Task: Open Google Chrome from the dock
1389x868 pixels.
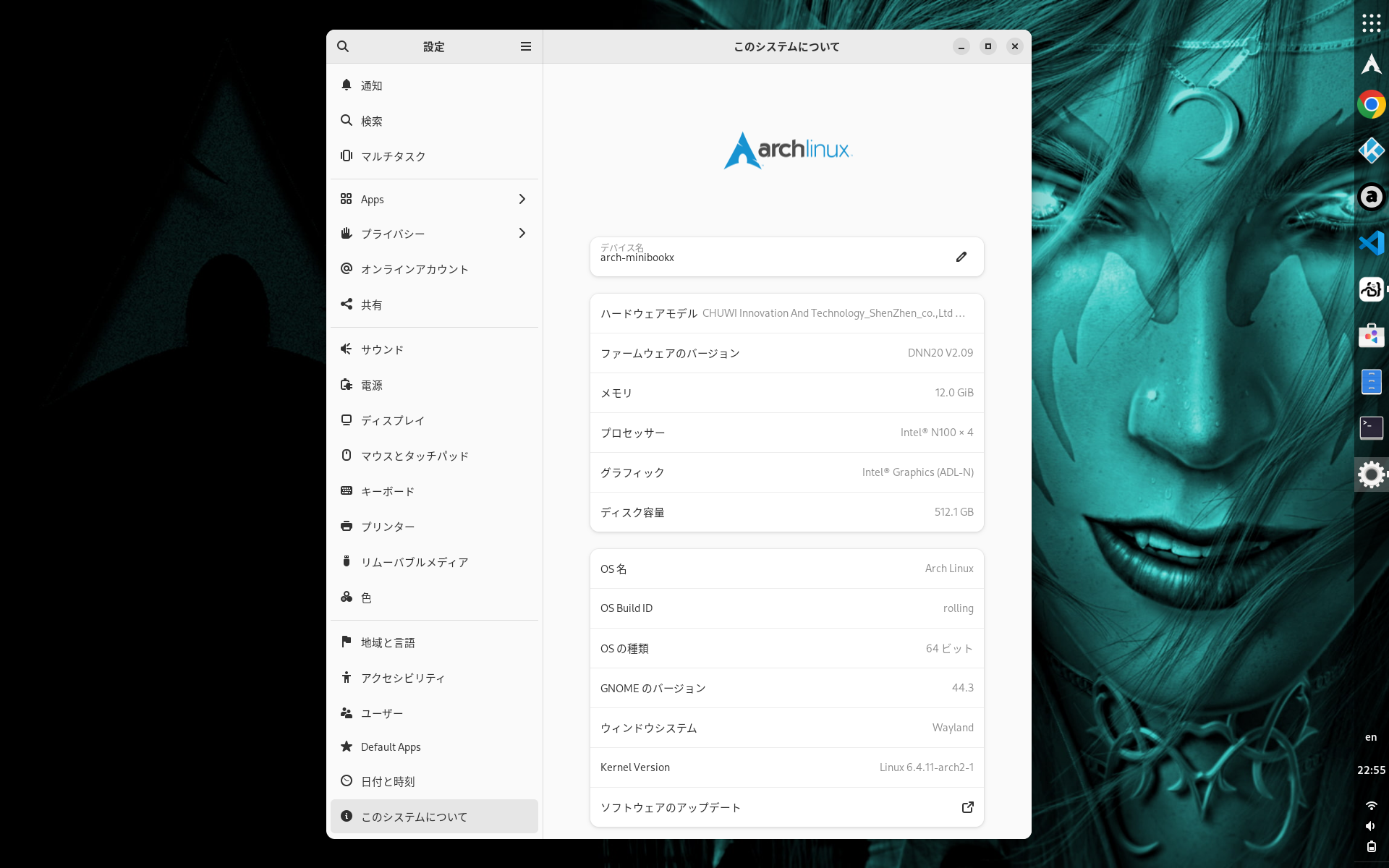Action: [x=1371, y=103]
